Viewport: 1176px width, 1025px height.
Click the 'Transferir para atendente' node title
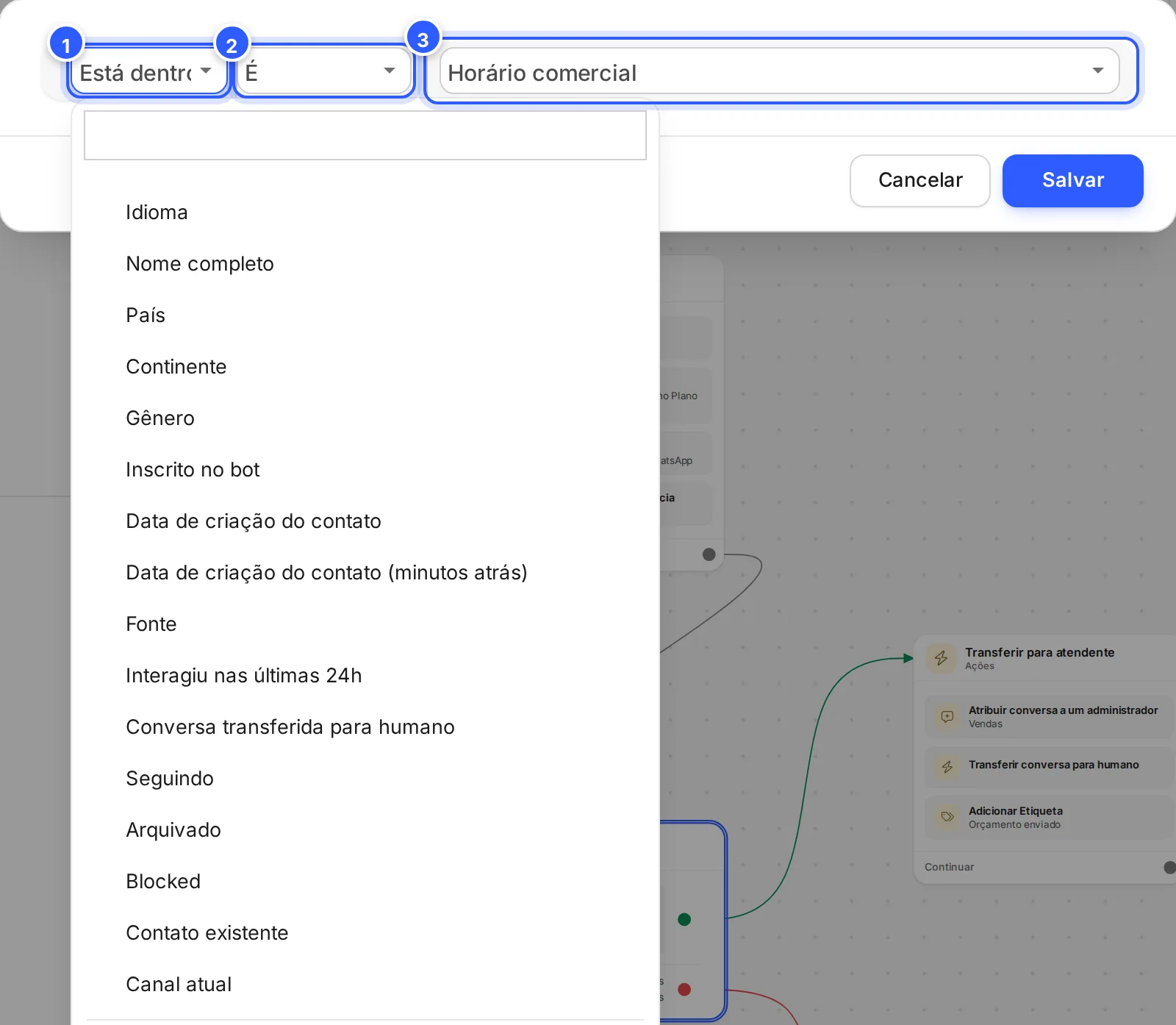1039,652
